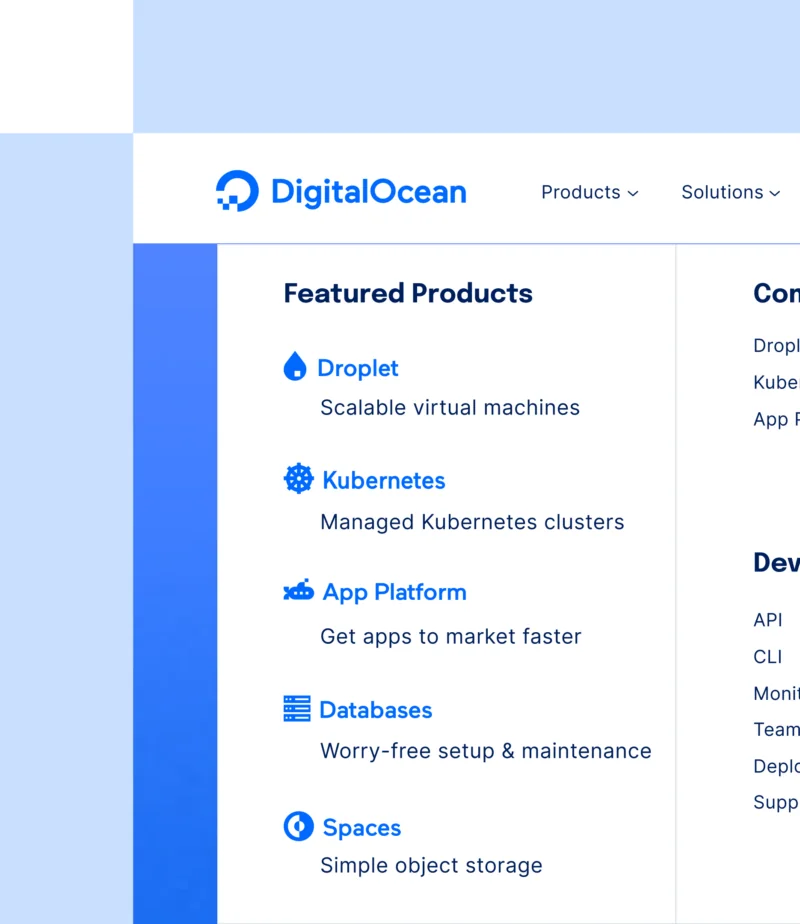This screenshot has height=924, width=800.
Task: Open the Kubernetes product link
Action: (x=384, y=480)
